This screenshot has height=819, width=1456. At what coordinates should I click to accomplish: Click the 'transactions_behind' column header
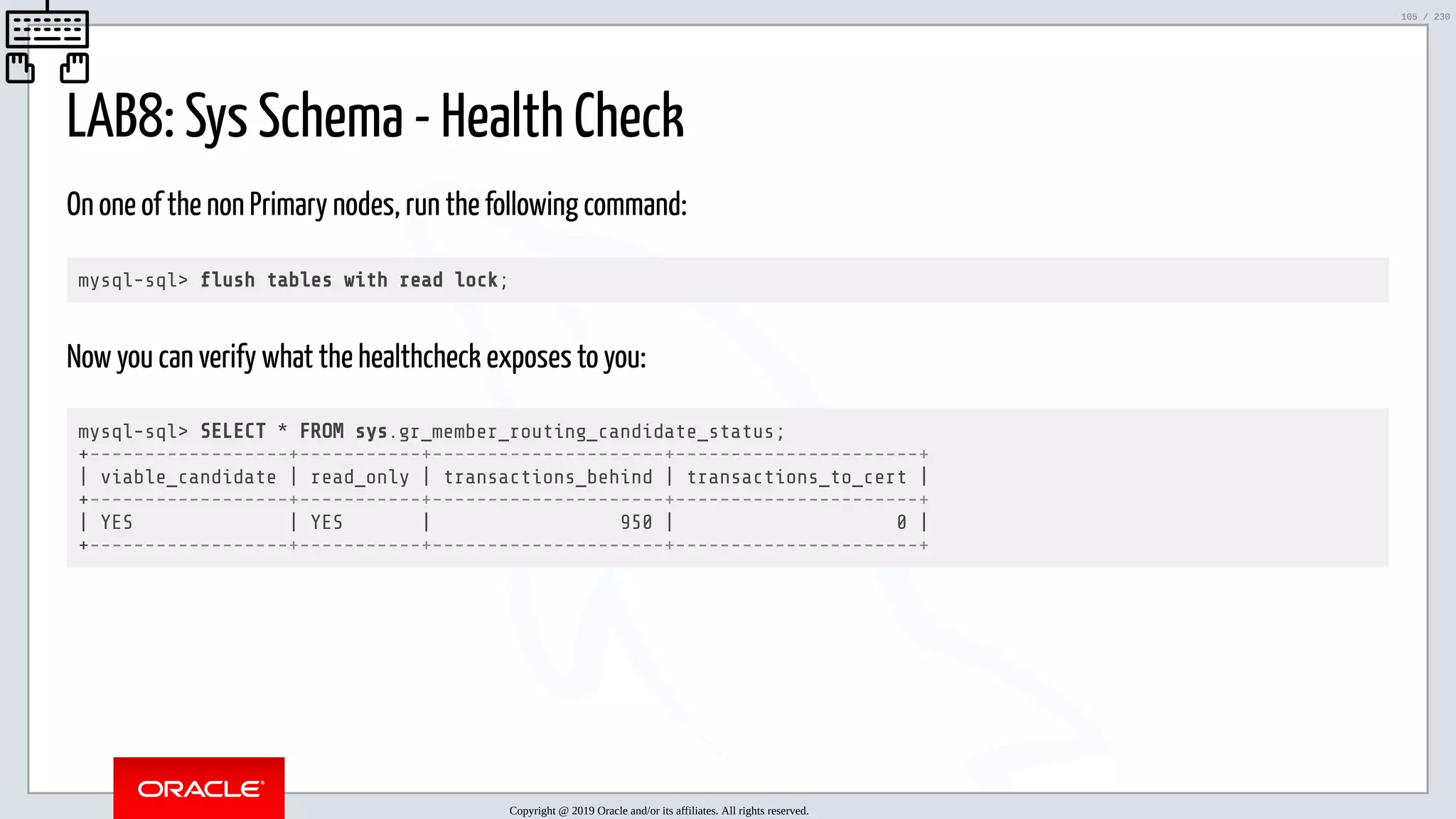tap(548, 477)
